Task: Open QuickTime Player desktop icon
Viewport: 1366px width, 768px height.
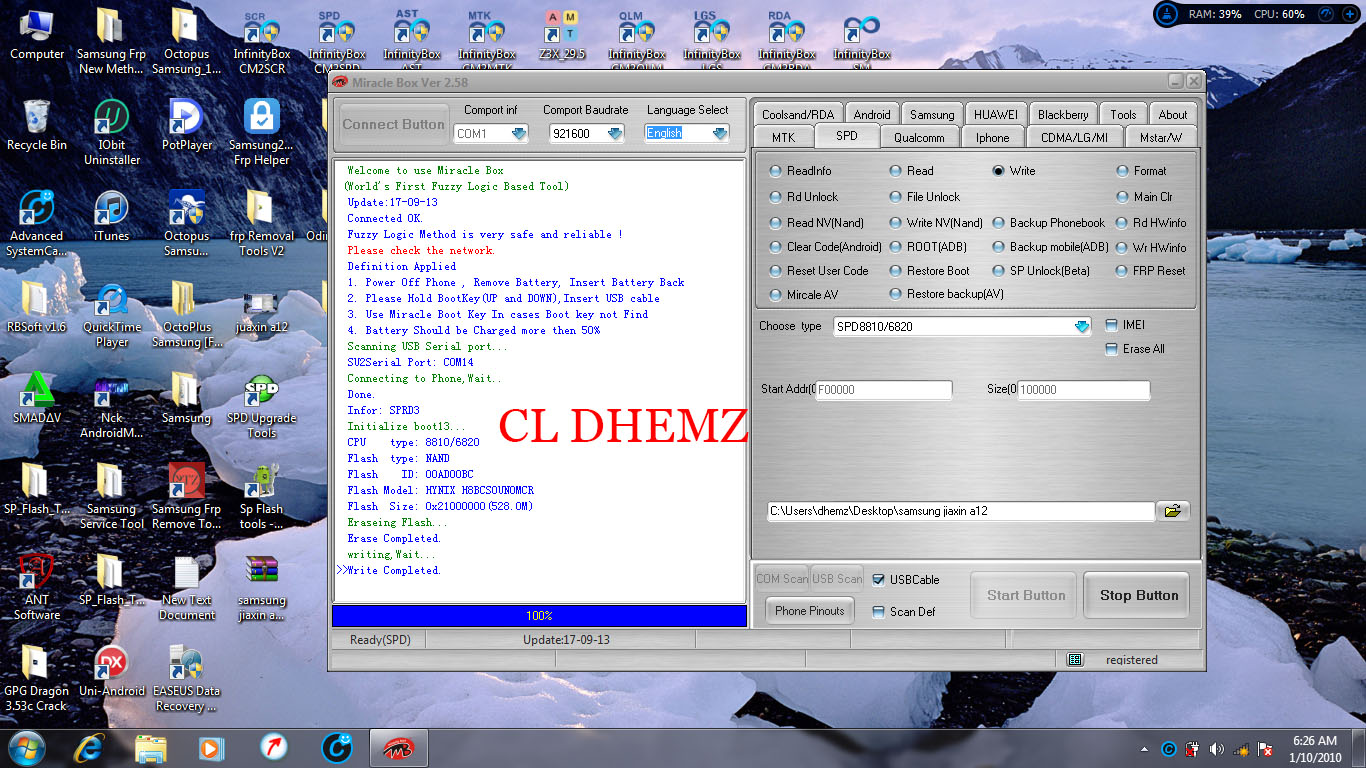Action: click(111, 314)
